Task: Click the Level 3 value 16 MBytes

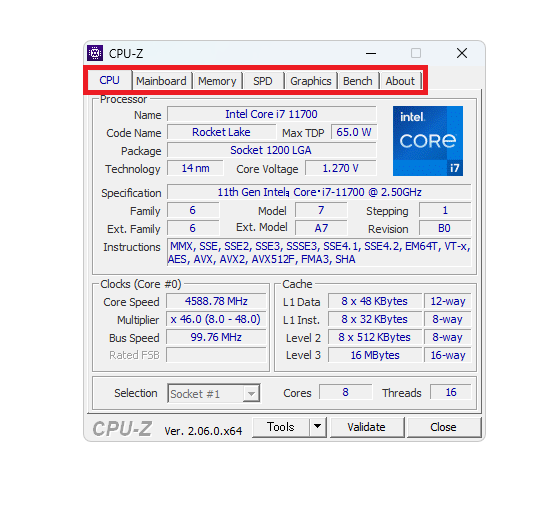Action: 375,355
